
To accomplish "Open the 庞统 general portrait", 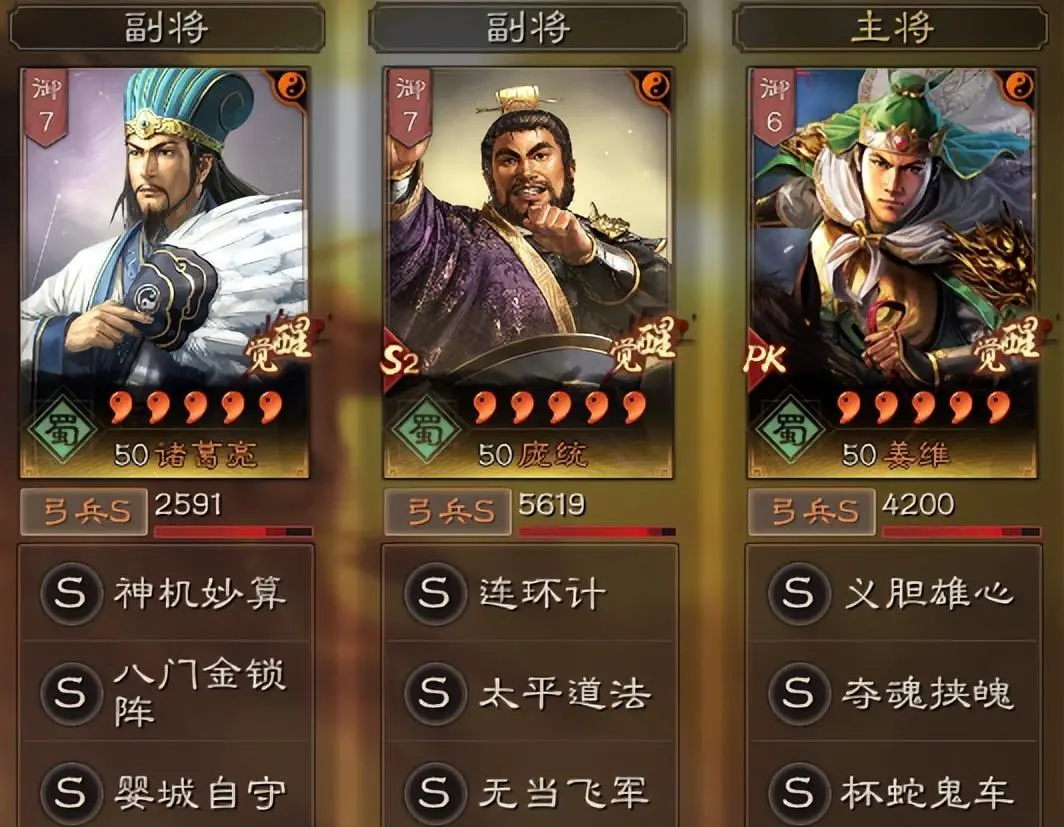I will (x=529, y=273).
